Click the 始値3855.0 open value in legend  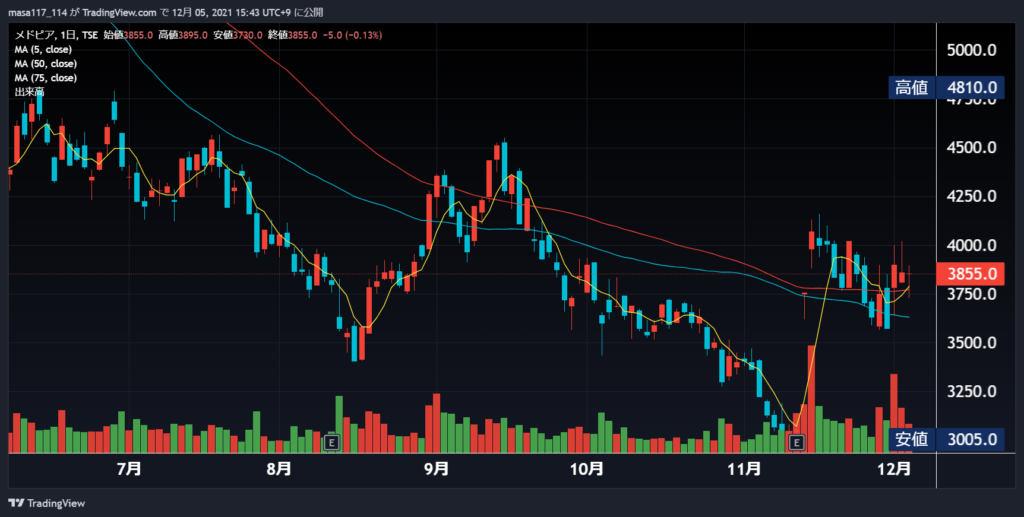pos(128,35)
